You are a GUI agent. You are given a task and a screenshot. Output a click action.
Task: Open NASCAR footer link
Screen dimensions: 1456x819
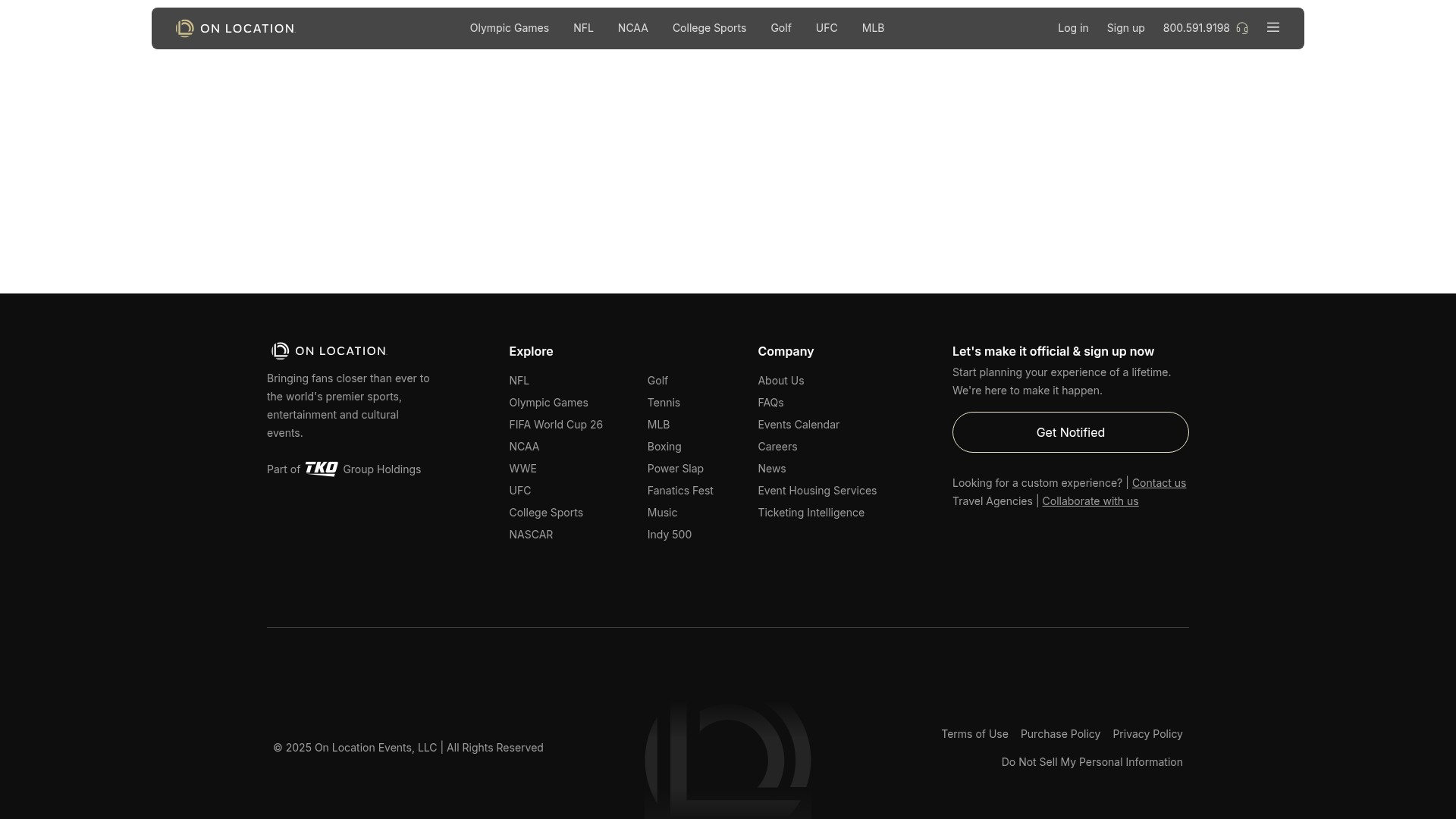coord(531,535)
